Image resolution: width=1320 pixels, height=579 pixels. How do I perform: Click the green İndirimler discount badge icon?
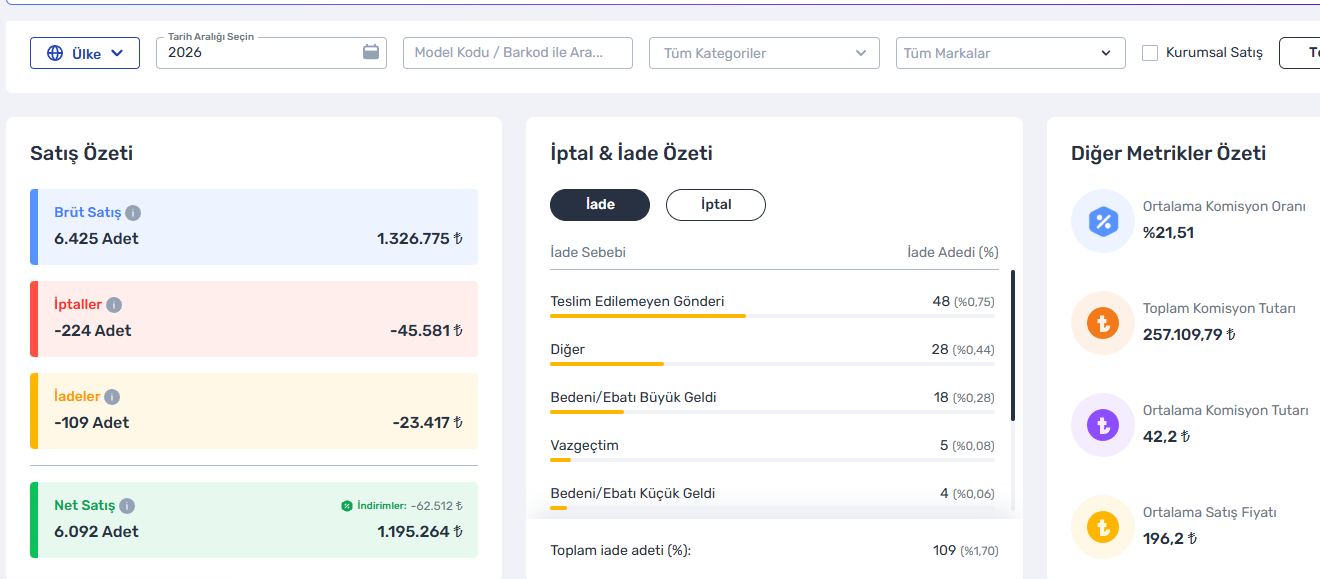click(x=347, y=506)
